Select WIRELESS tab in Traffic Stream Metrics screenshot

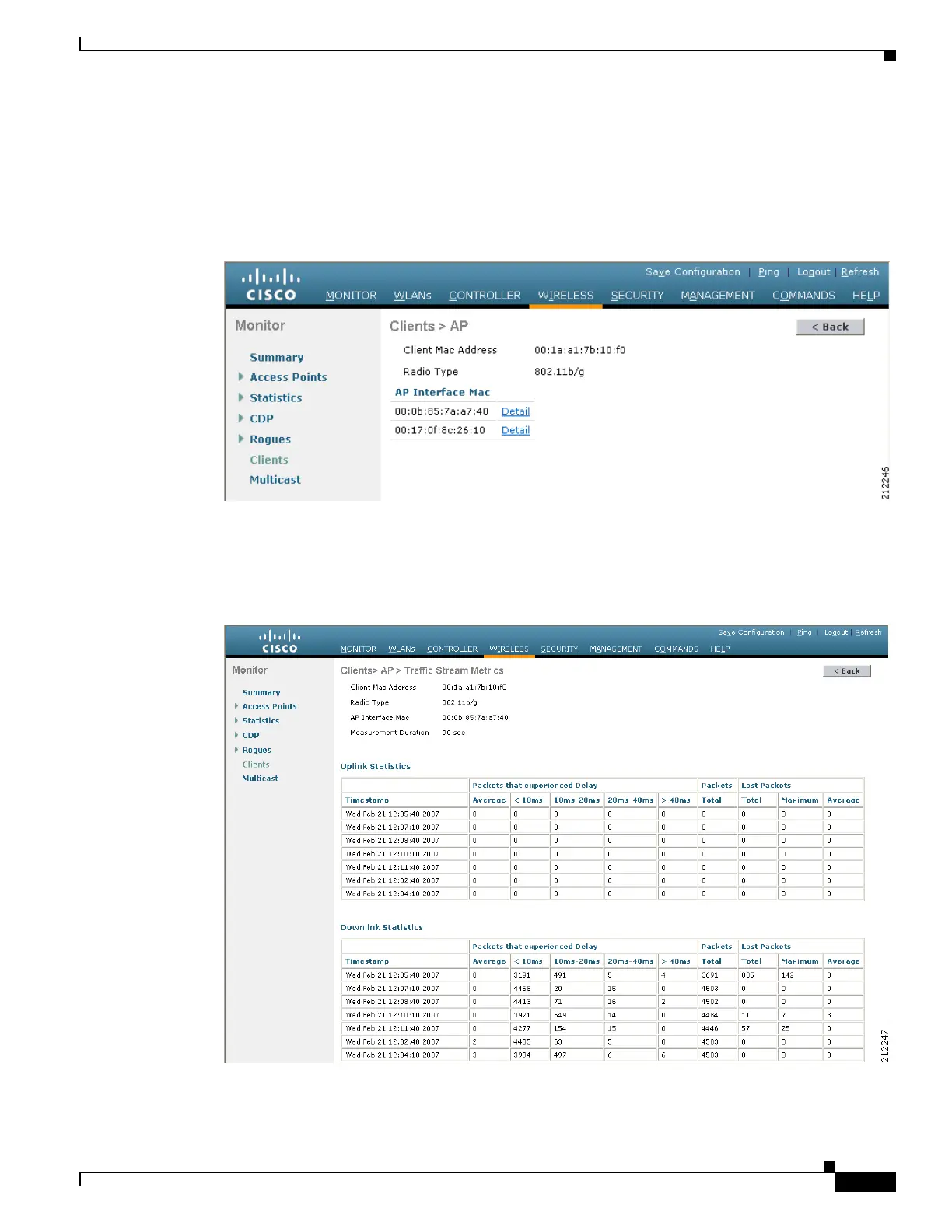tap(509, 649)
